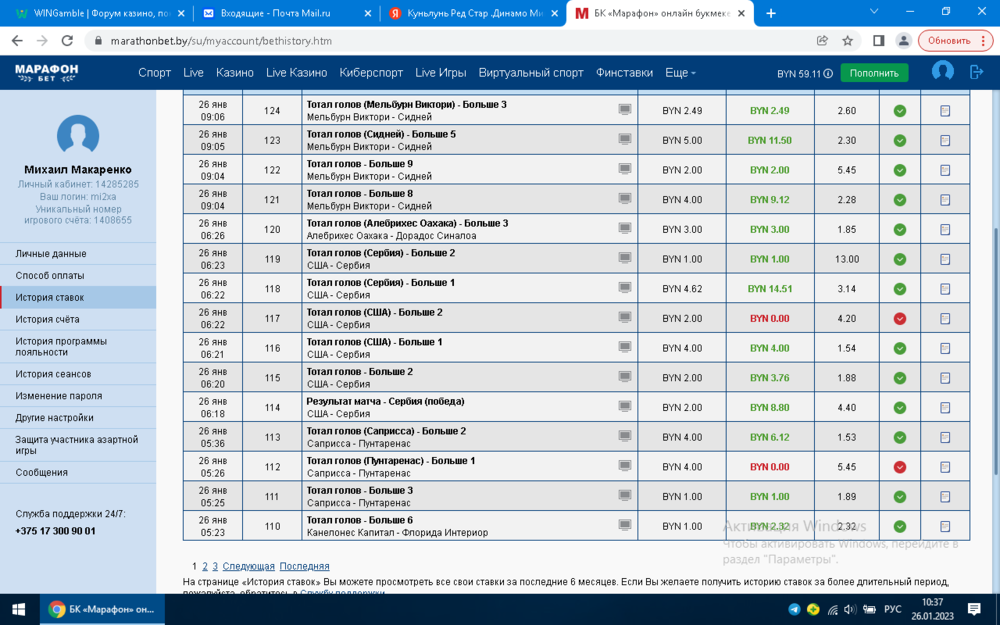This screenshot has width=1000, height=625.
Task: Open the "Киберспорт" menu item
Action: coord(371,73)
